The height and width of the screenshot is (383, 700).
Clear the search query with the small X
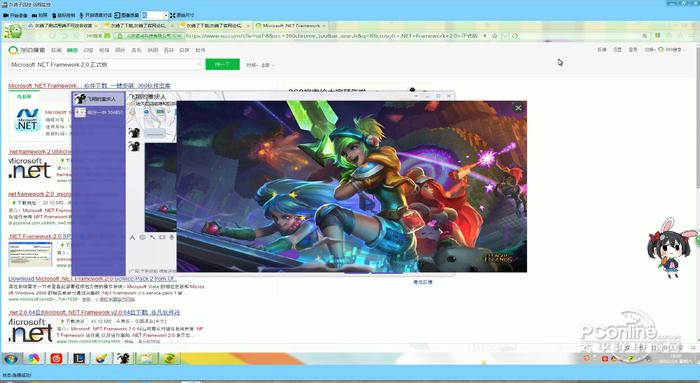[199, 65]
